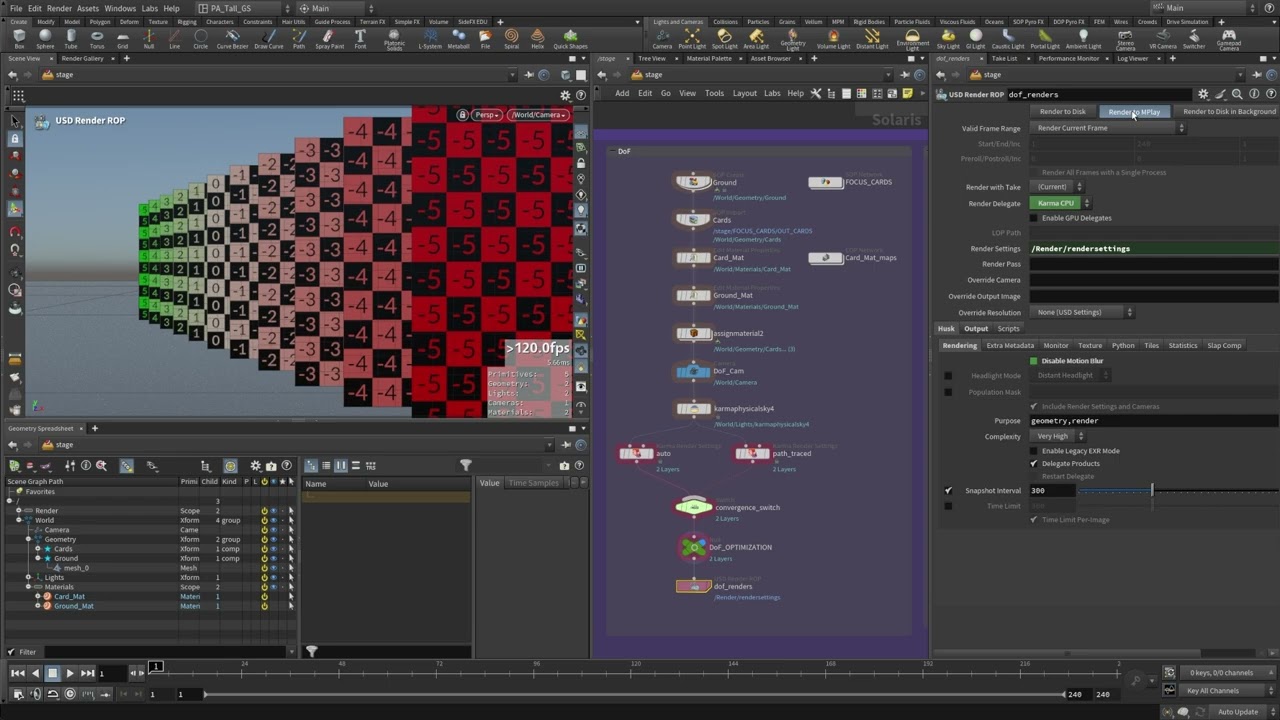The height and width of the screenshot is (720, 1280).
Task: Toggle Enable Legacy EXR Mode checkbox
Action: pyautogui.click(x=1034, y=451)
